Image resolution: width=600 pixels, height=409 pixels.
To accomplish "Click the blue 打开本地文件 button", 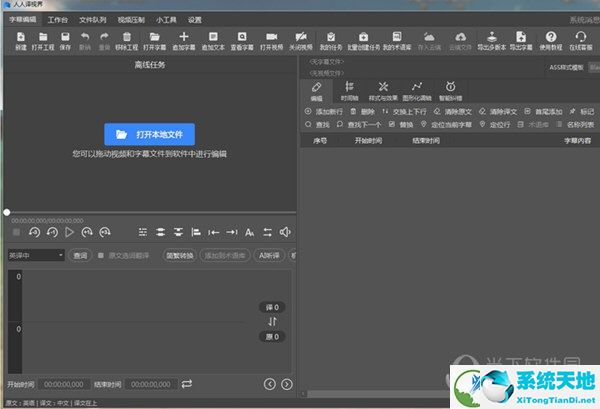I will (x=150, y=134).
